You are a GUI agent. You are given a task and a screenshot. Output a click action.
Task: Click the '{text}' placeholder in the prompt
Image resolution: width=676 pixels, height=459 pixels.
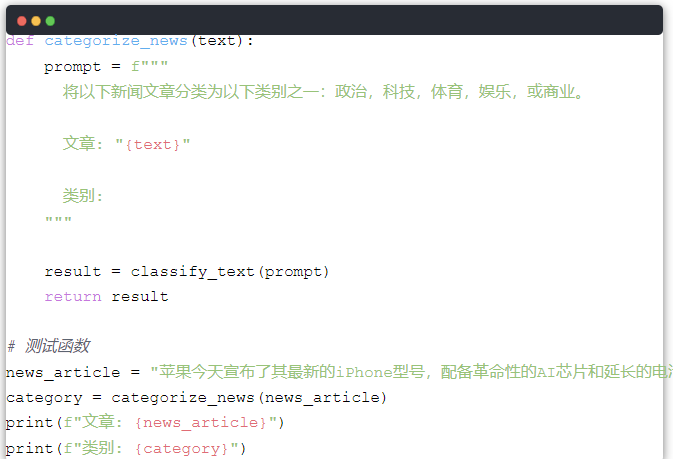pos(153,144)
